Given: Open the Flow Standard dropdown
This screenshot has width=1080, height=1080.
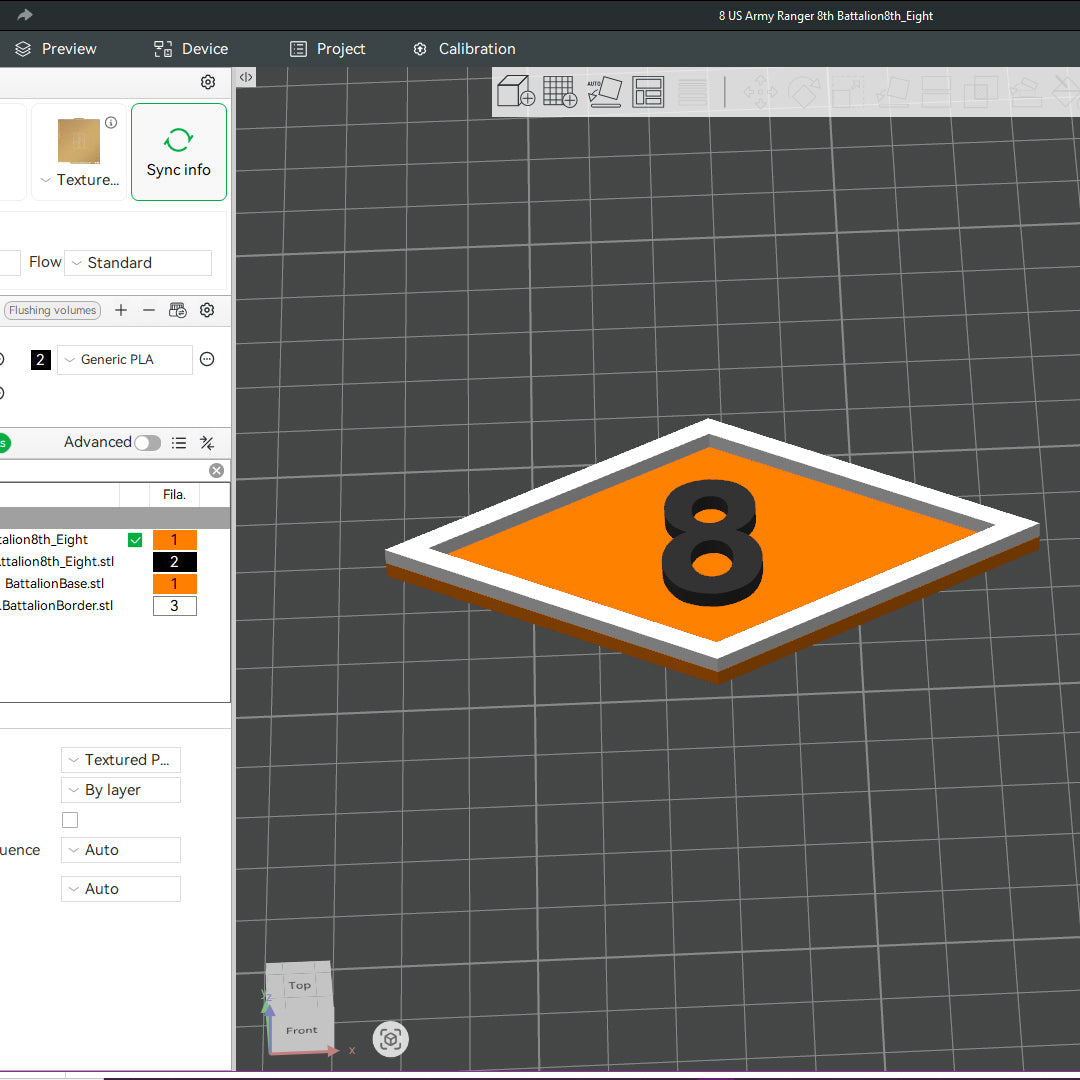Looking at the screenshot, I should point(138,263).
